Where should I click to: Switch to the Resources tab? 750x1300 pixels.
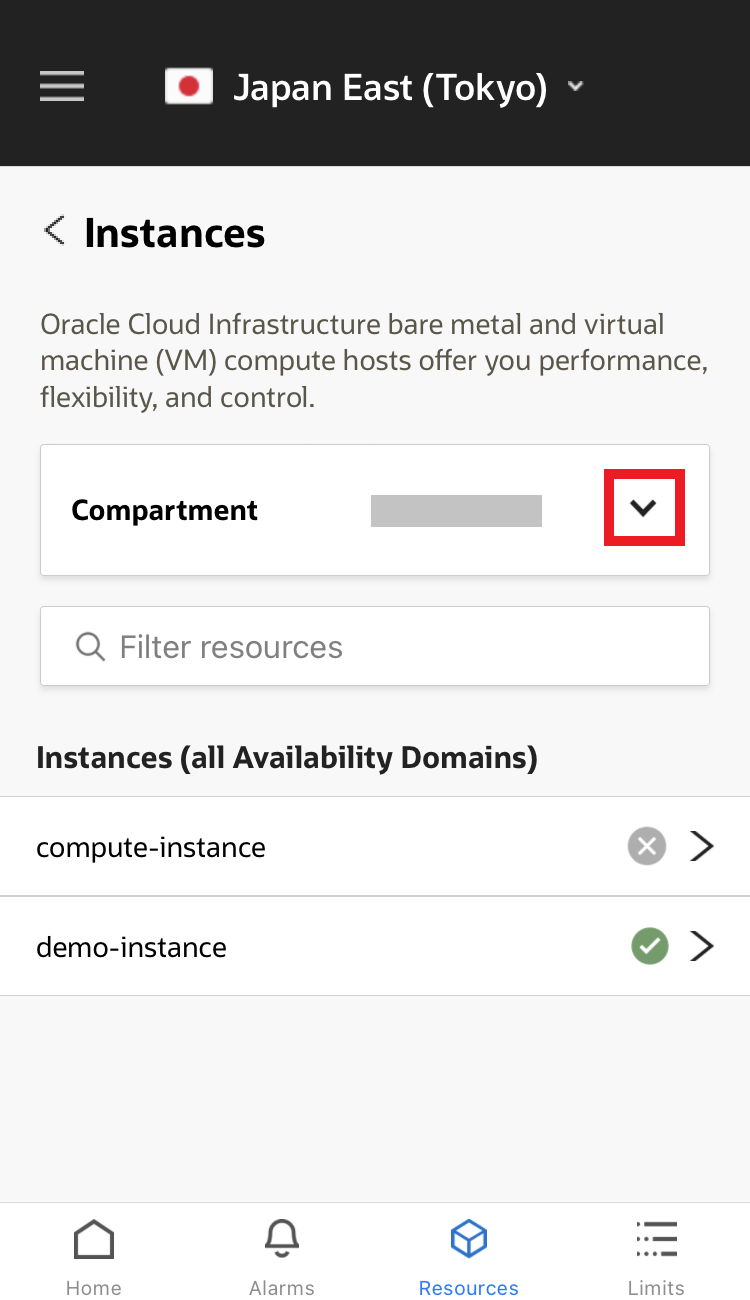469,1256
